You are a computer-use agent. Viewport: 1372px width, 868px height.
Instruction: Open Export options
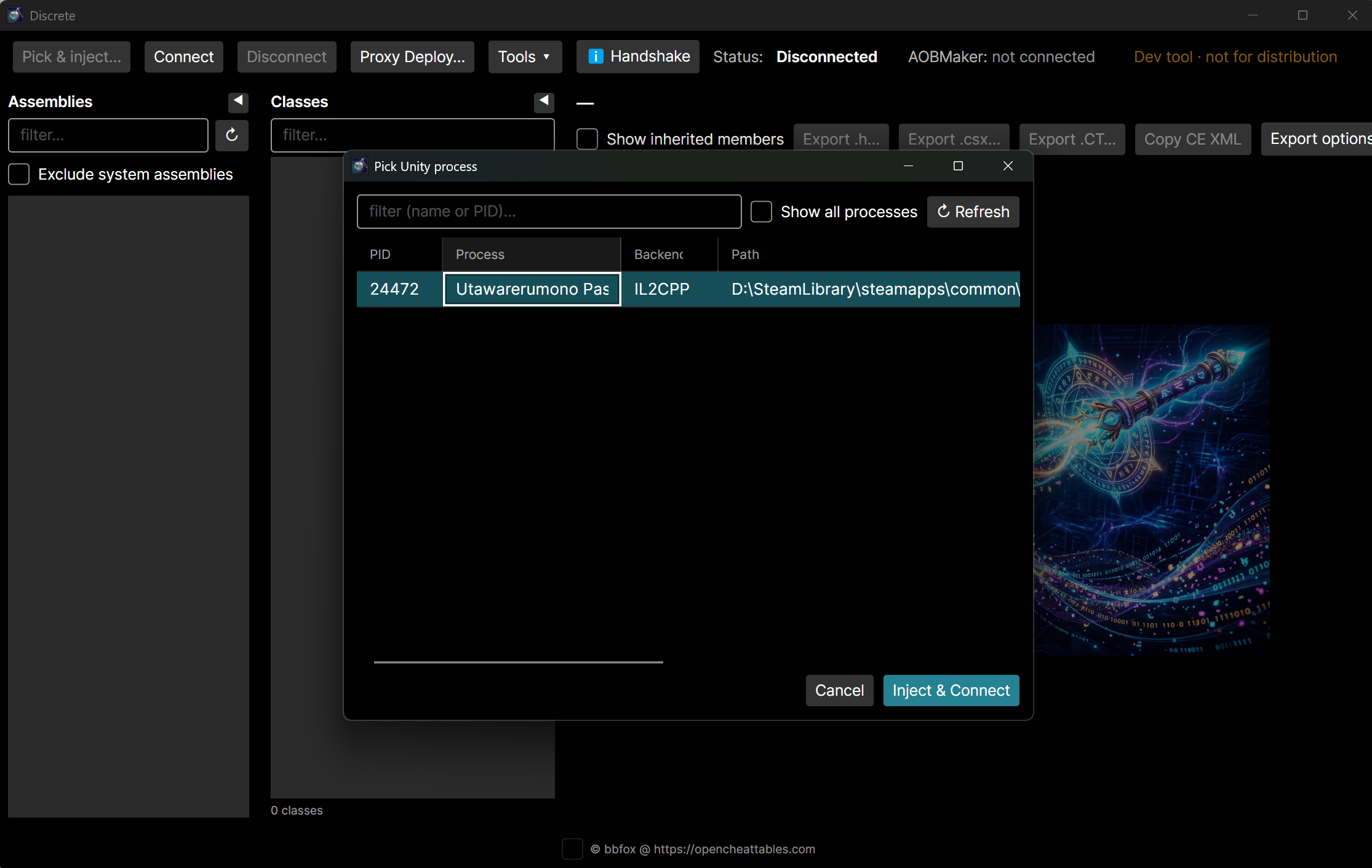1316,139
